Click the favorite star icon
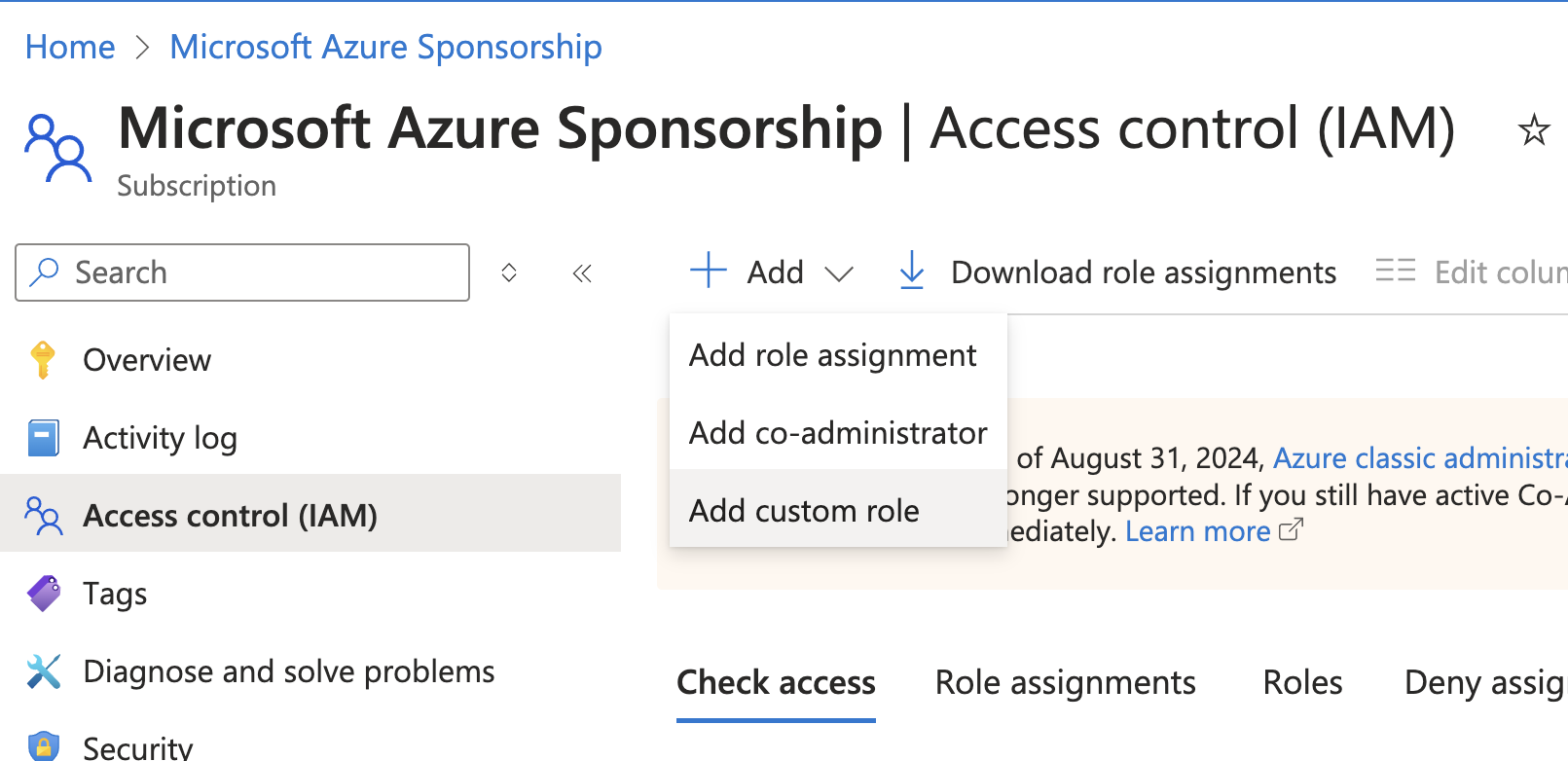This screenshot has width=1568, height=761. 1533,129
